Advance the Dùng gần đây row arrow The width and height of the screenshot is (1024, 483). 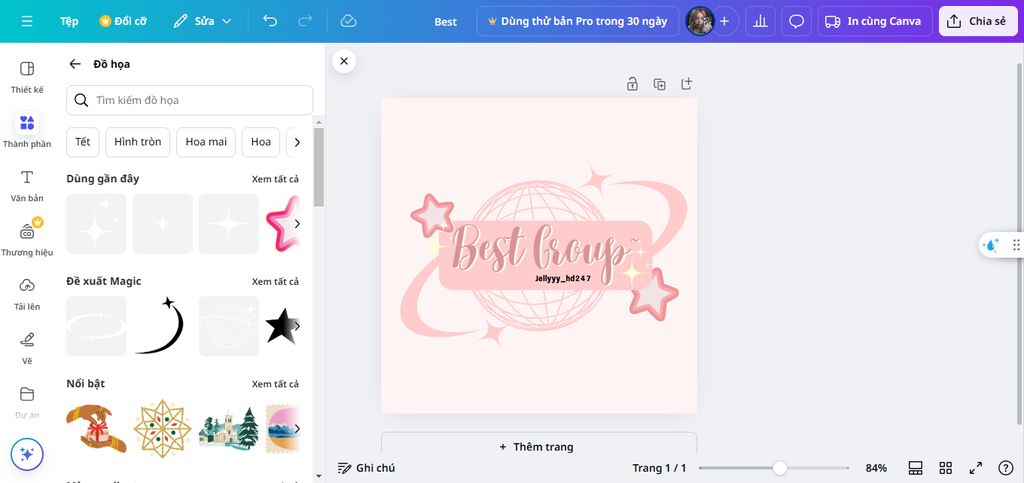pos(297,224)
